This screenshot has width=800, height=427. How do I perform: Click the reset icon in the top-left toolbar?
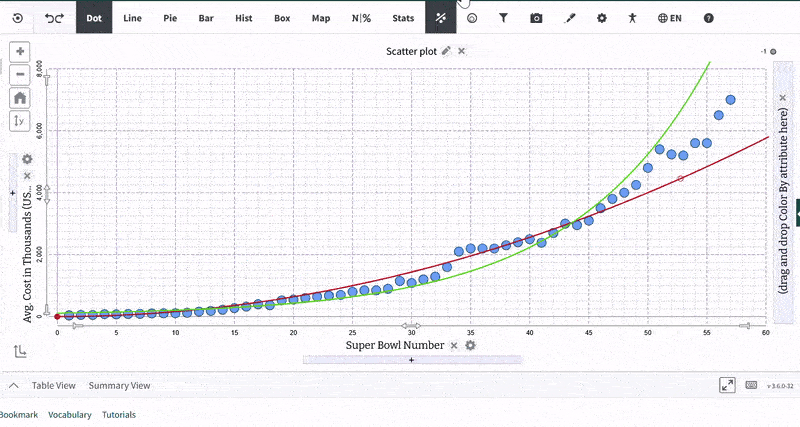coord(17,18)
